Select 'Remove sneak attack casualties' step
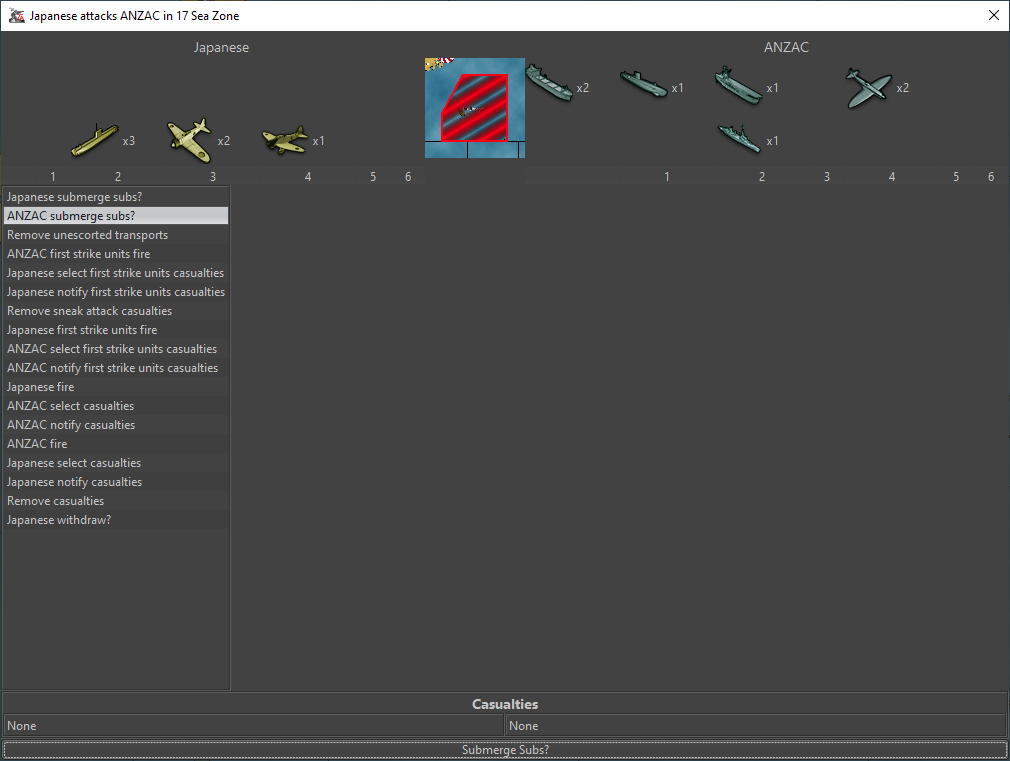 [116, 311]
